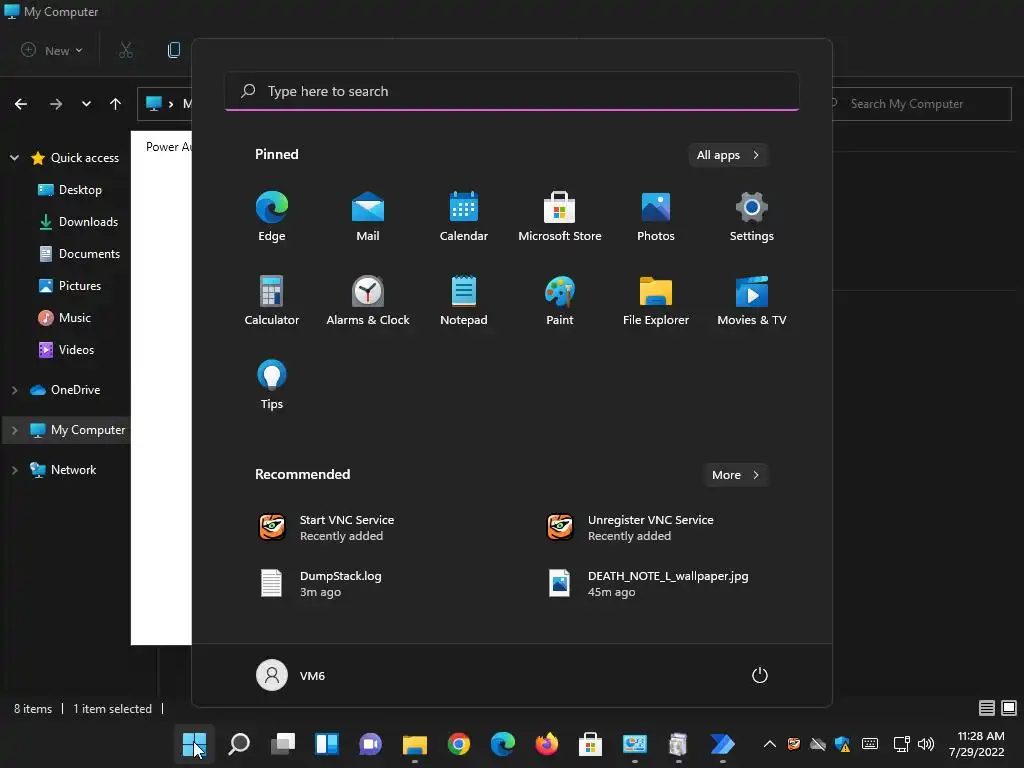Click Cut scissors icon in File Explorer
This screenshot has height=768, width=1024.
coord(126,50)
